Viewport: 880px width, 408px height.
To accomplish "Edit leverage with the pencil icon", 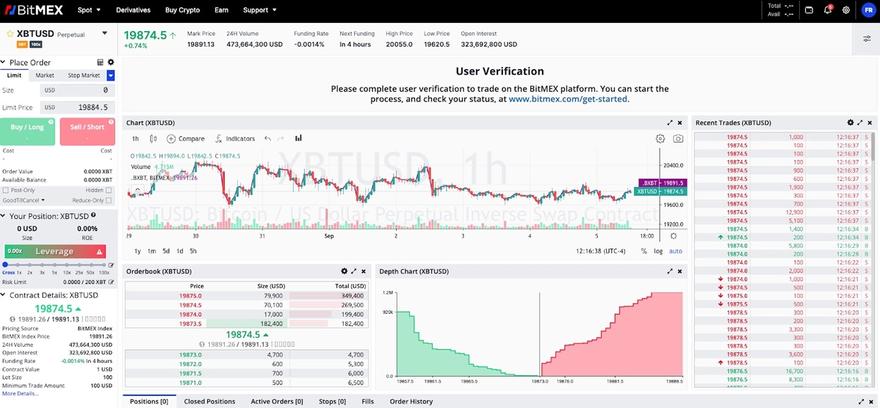I will 111,265.
